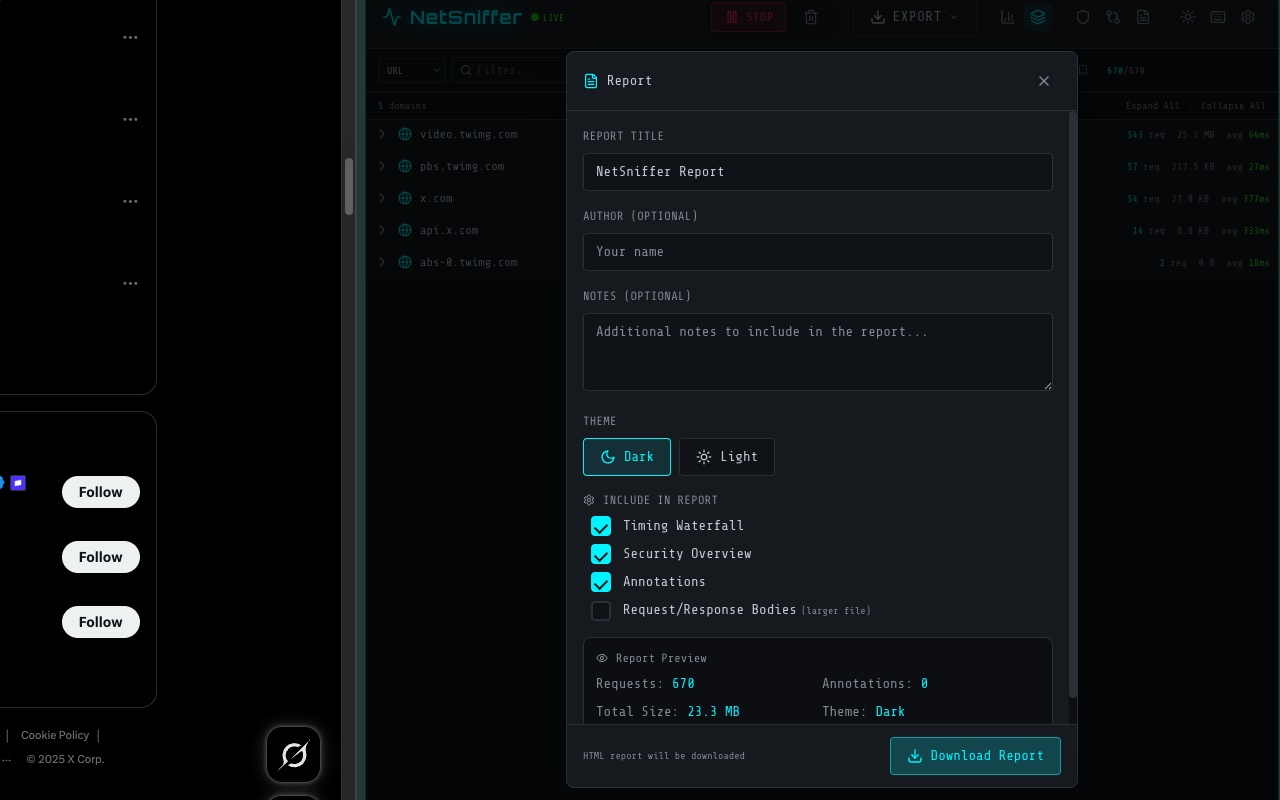Switch theme using the toolbar sun icon
The height and width of the screenshot is (800, 1280).
[1187, 17]
